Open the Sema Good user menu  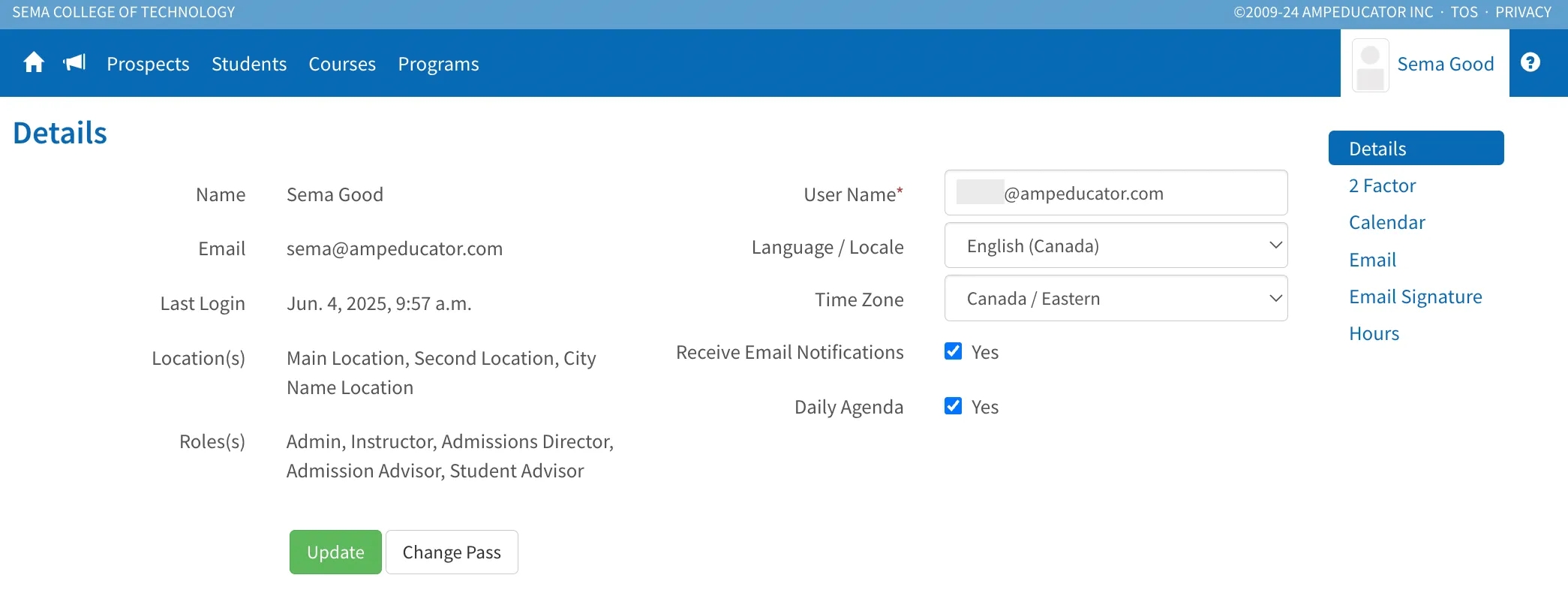click(x=1424, y=63)
